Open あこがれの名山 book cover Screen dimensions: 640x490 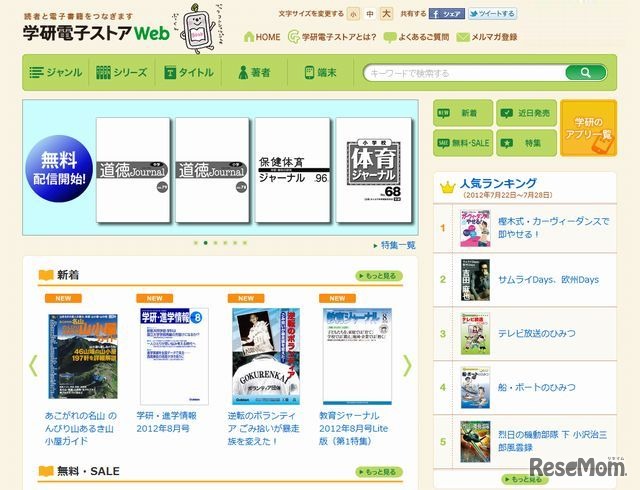[x=83, y=356]
